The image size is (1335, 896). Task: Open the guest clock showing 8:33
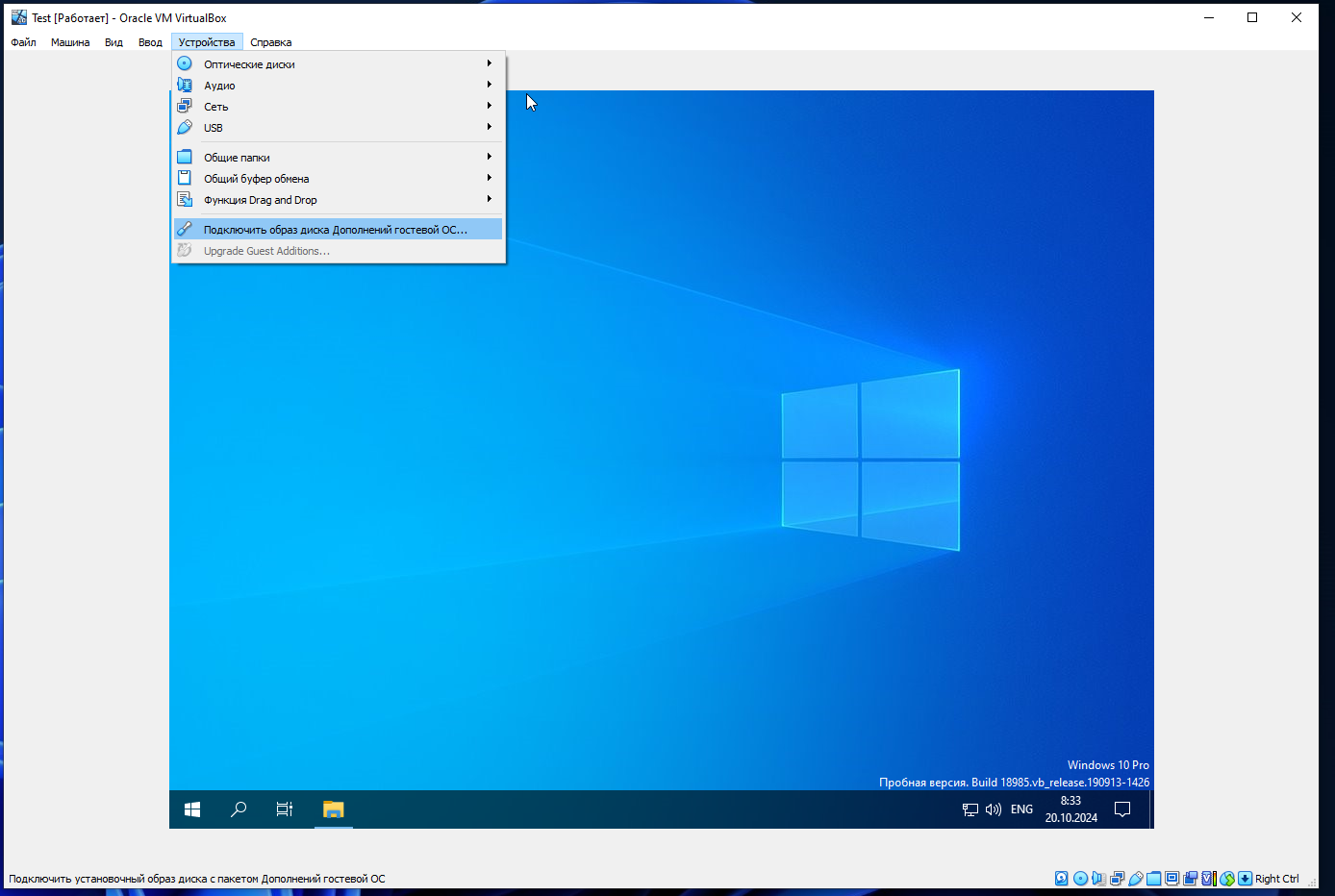point(1071,809)
